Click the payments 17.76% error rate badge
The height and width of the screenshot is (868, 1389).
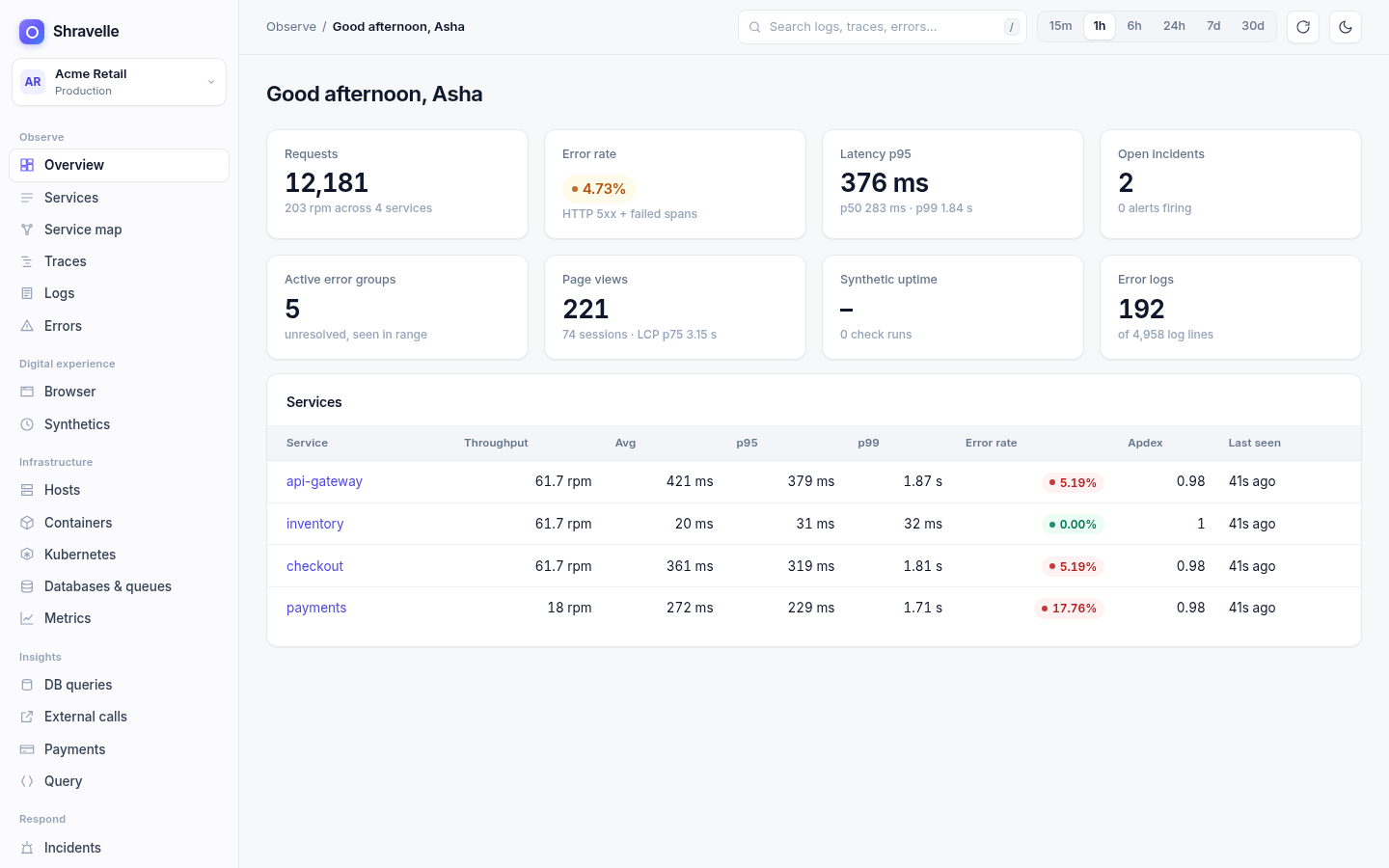coord(1069,609)
